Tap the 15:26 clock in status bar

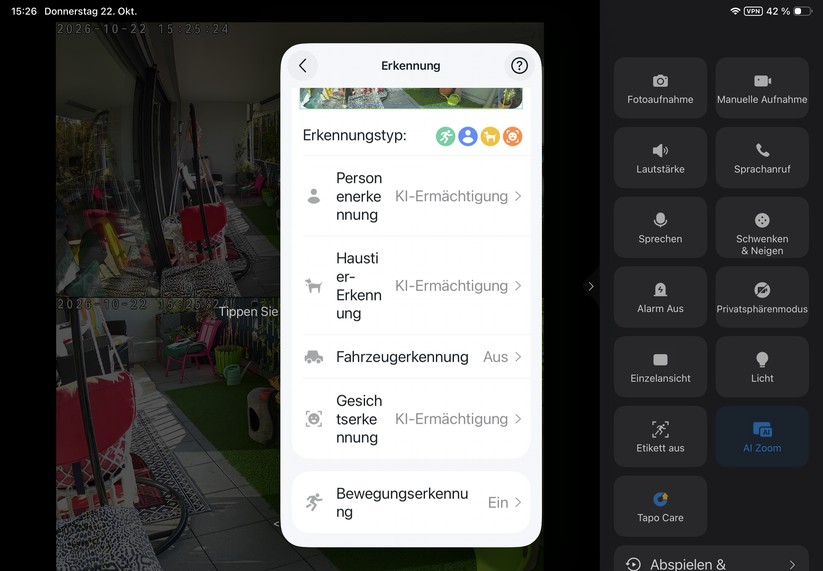[24, 11]
